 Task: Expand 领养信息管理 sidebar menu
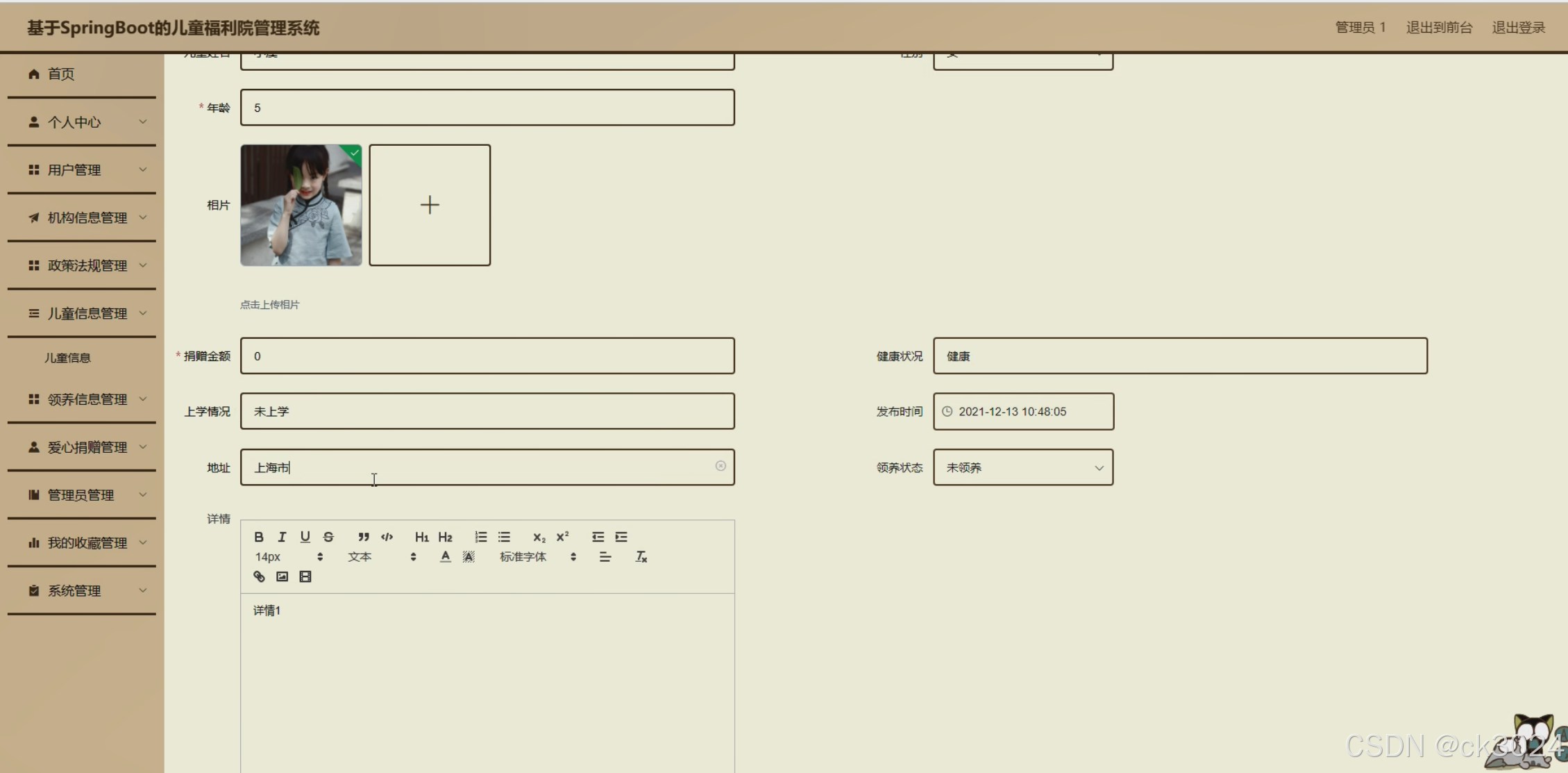coord(87,399)
